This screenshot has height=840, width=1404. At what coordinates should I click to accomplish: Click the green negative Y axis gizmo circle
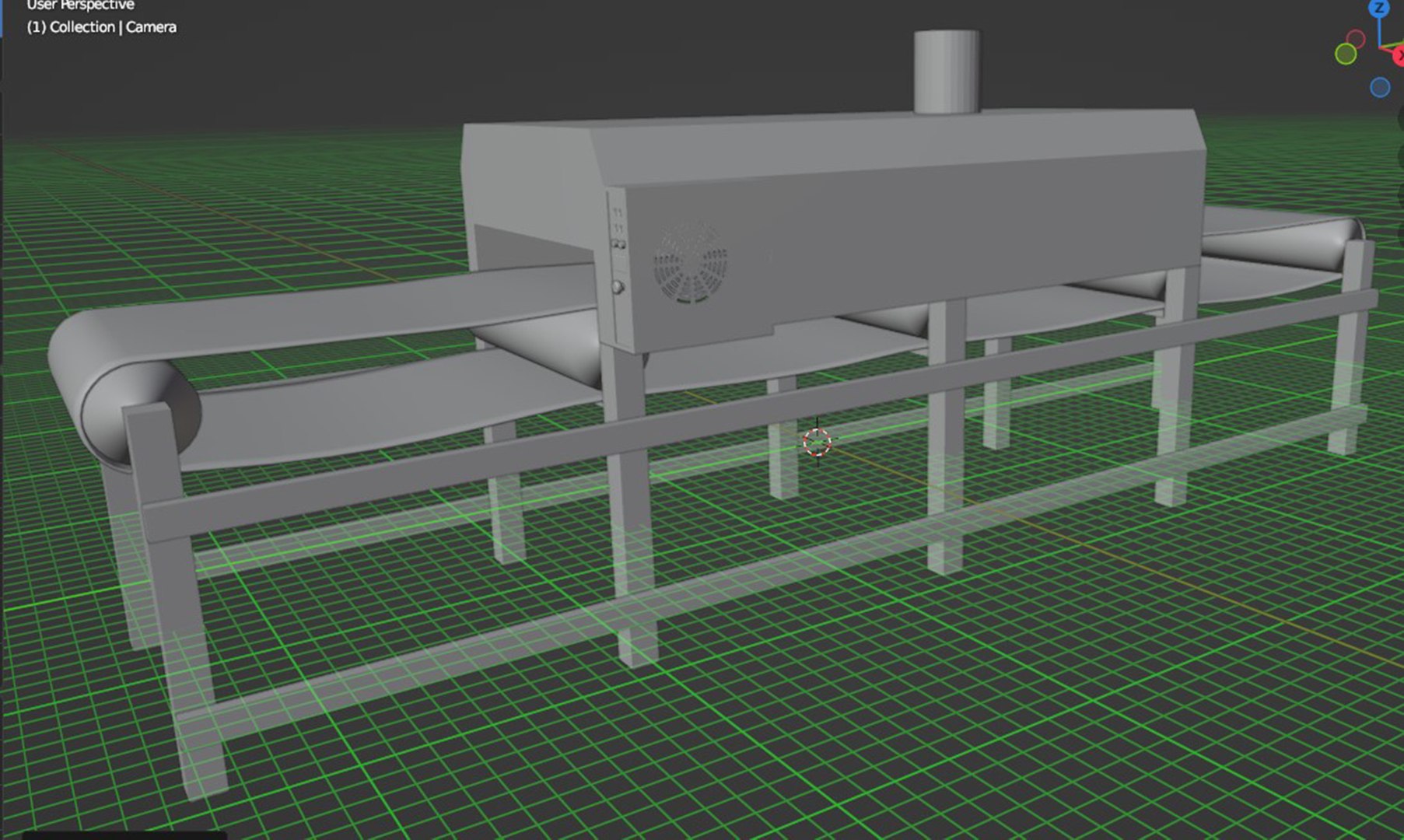(x=1346, y=54)
